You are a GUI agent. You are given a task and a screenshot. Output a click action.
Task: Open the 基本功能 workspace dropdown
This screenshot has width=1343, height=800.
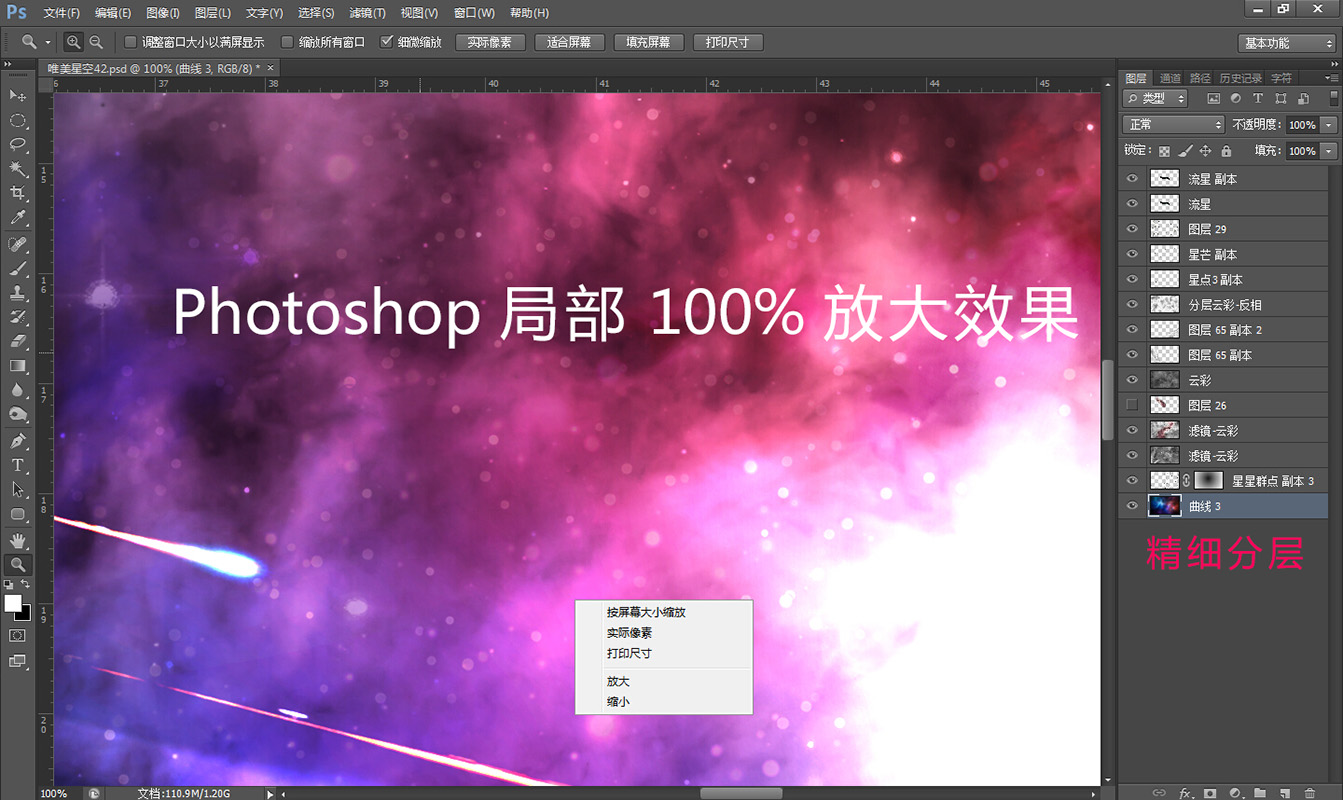point(1286,43)
